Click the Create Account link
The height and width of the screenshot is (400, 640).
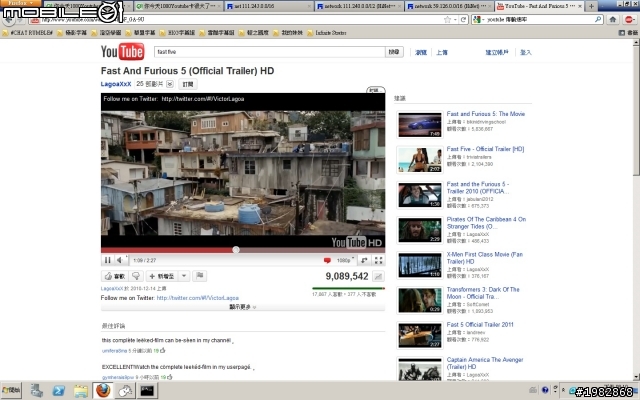coord(497,53)
